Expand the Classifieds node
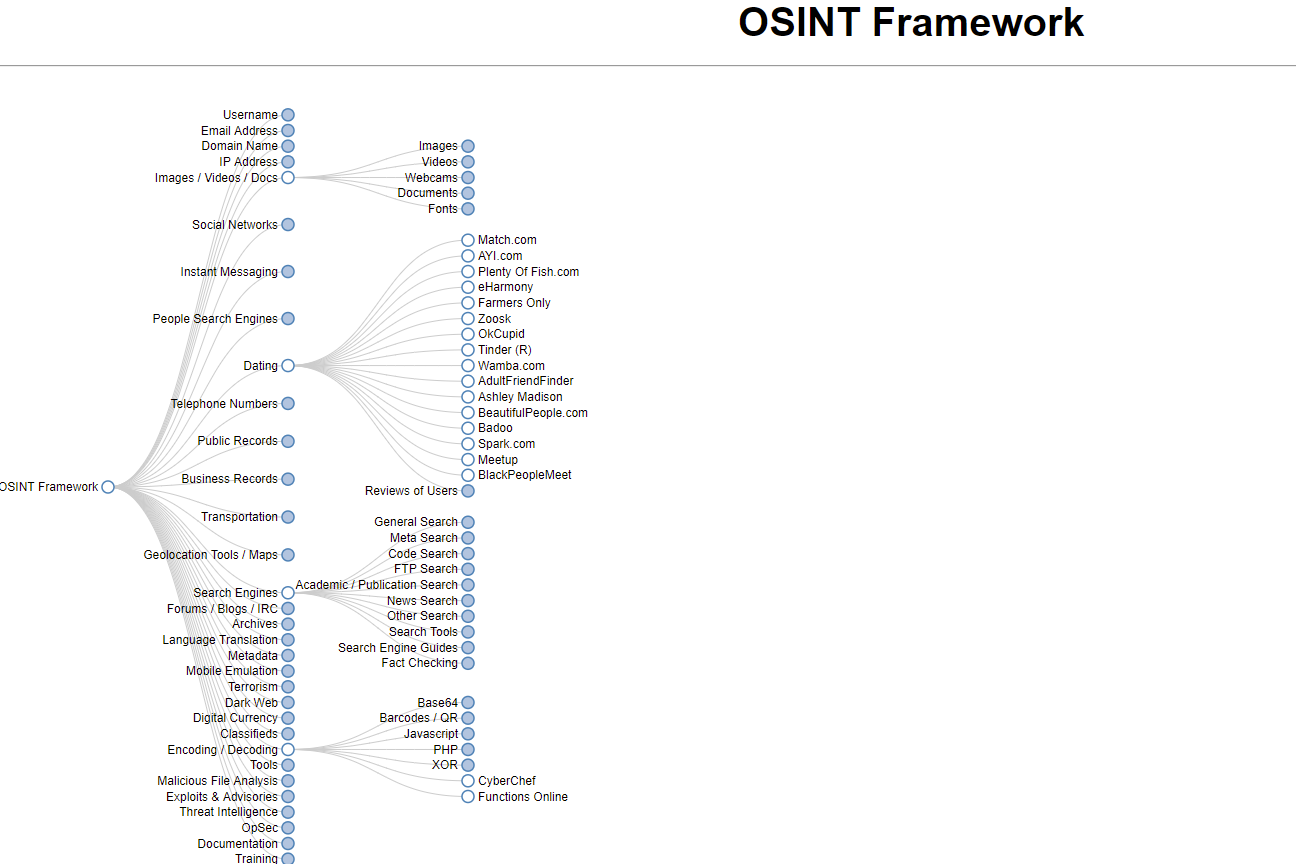 pyautogui.click(x=288, y=734)
